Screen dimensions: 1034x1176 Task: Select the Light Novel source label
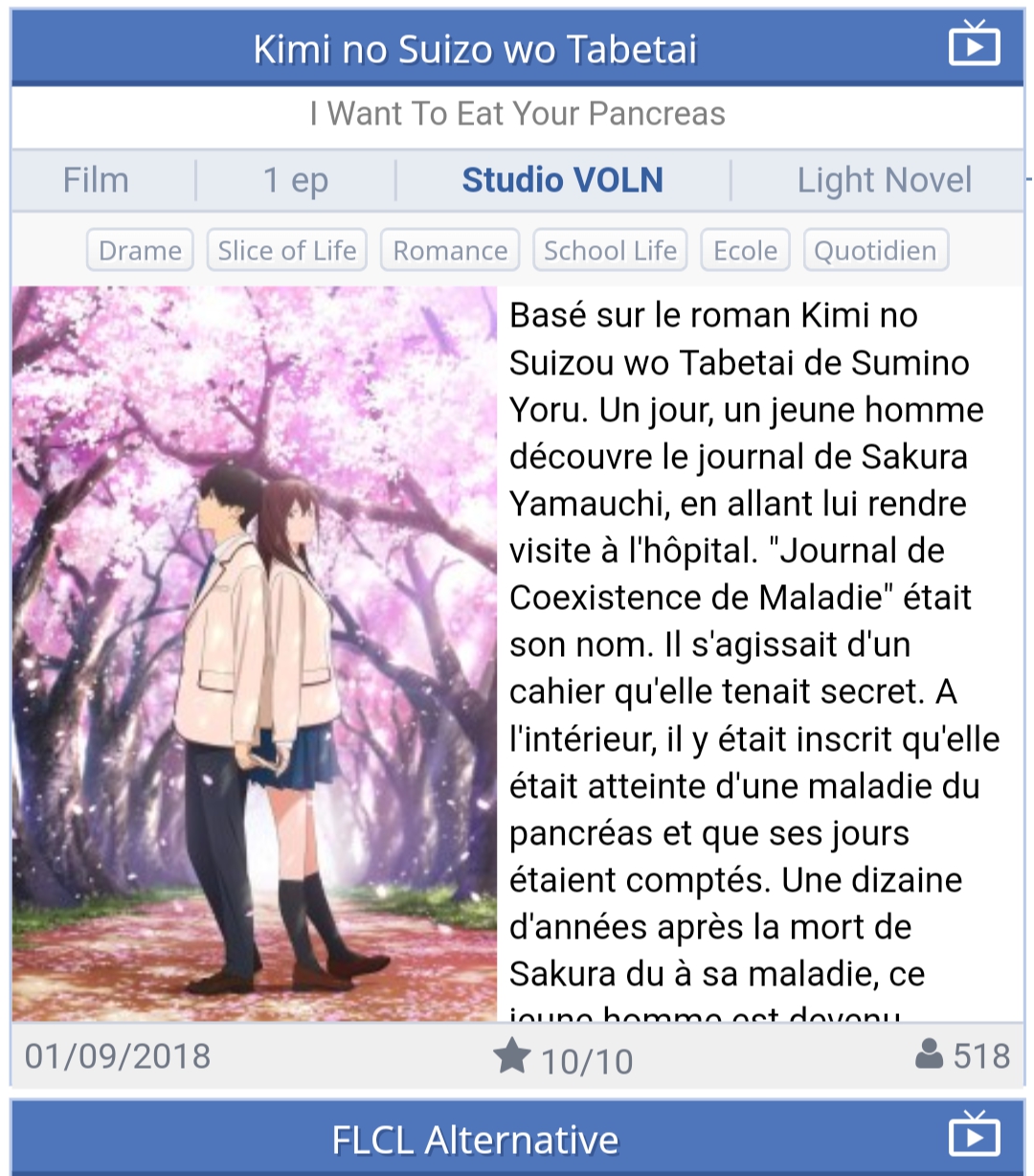(x=885, y=180)
